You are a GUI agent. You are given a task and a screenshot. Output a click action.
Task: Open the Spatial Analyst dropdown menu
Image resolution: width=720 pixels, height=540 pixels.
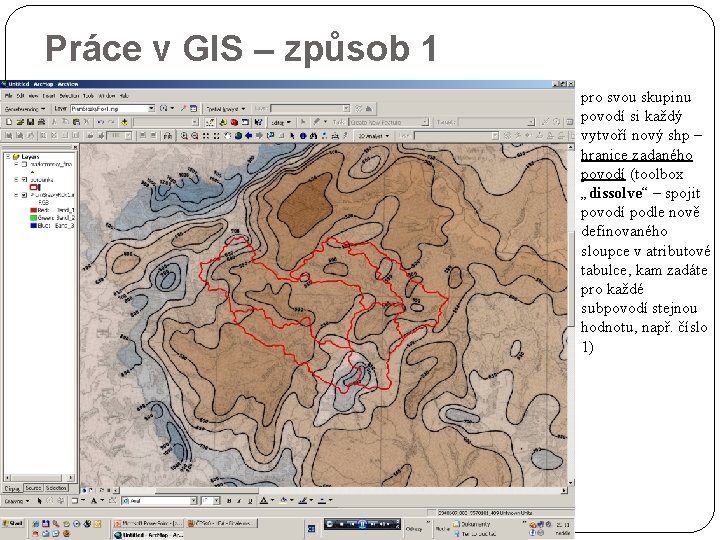pos(225,109)
